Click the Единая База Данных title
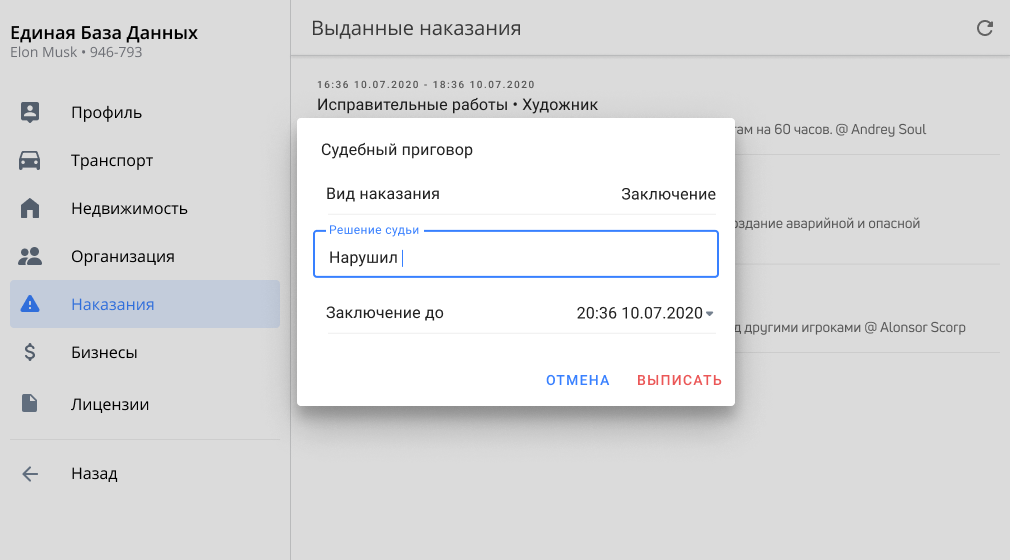 [104, 33]
